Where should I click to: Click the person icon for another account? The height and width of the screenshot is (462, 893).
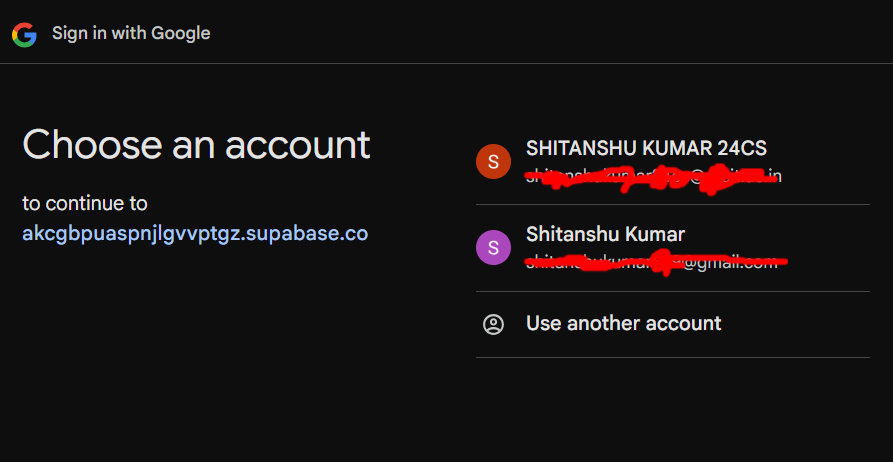[493, 324]
